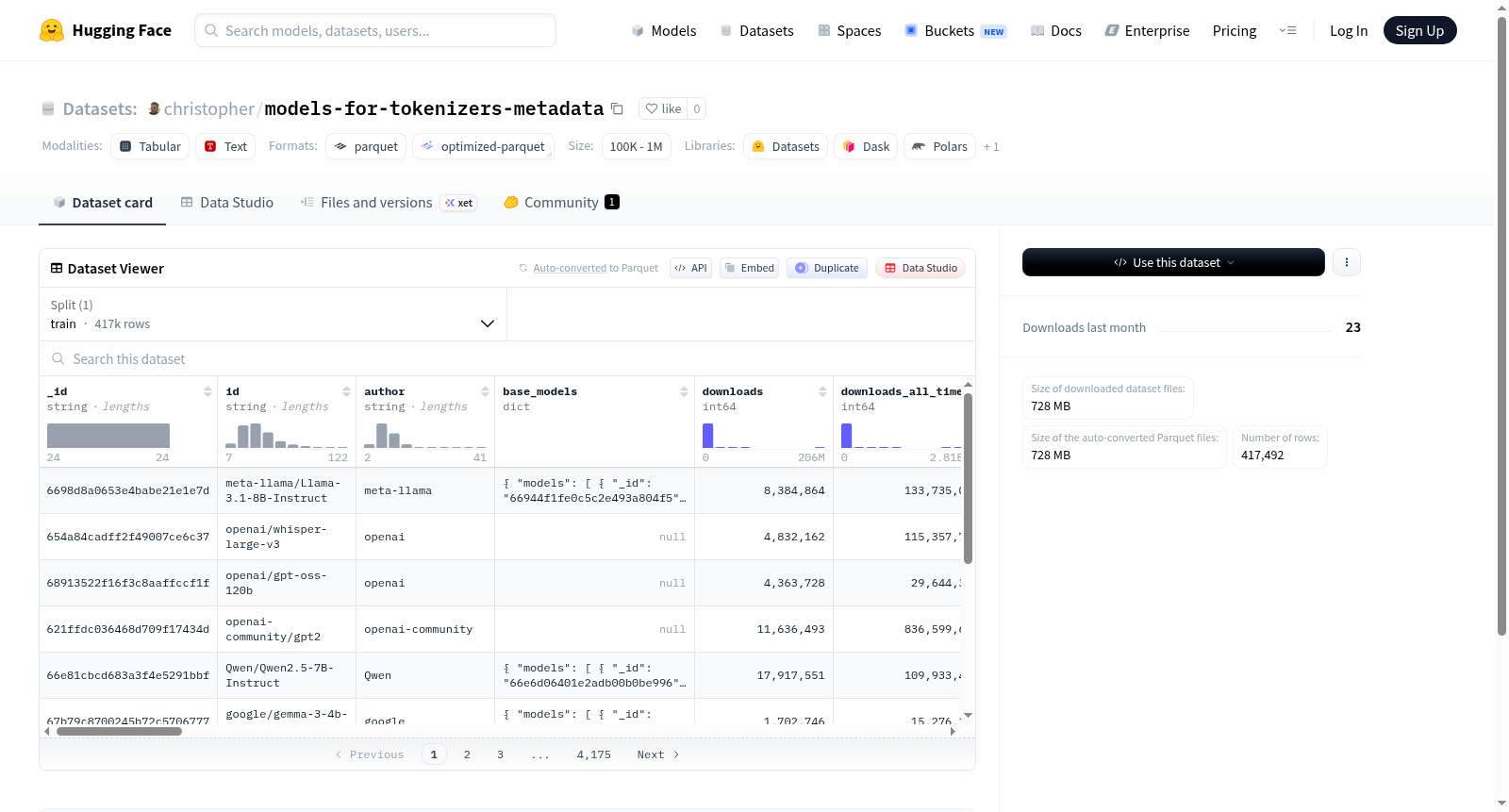The height and width of the screenshot is (812, 1509).
Task: Sort the id string column
Action: coord(346,391)
